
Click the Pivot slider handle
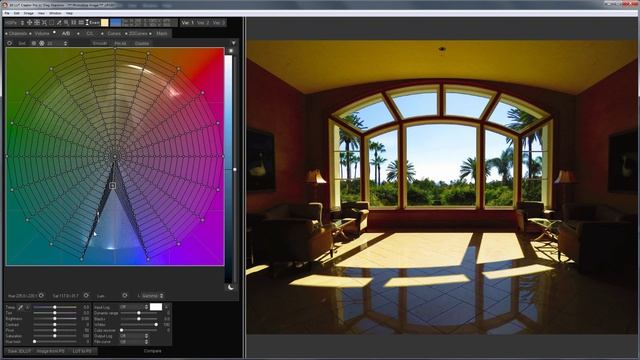point(55,330)
